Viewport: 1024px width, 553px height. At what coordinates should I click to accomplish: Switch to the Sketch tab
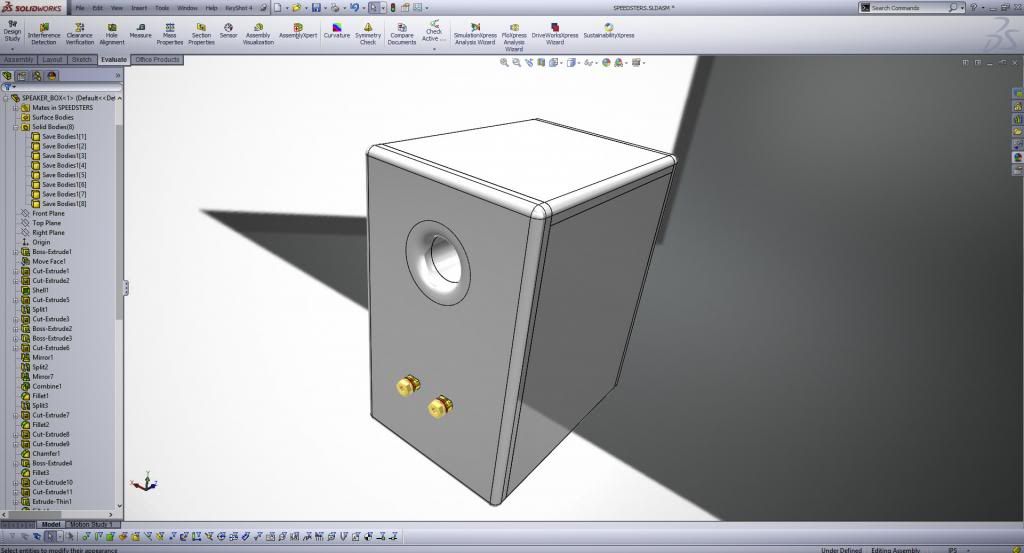click(x=82, y=59)
